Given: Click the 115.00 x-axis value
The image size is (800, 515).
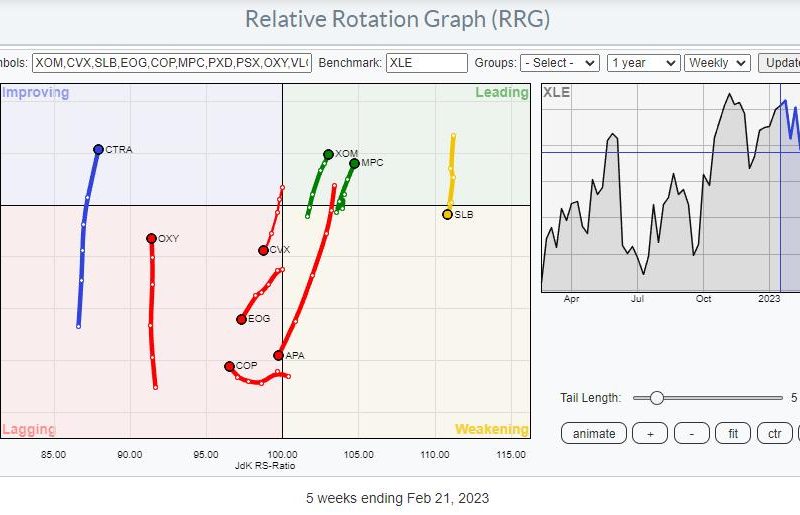Looking at the screenshot, I should [511, 454].
